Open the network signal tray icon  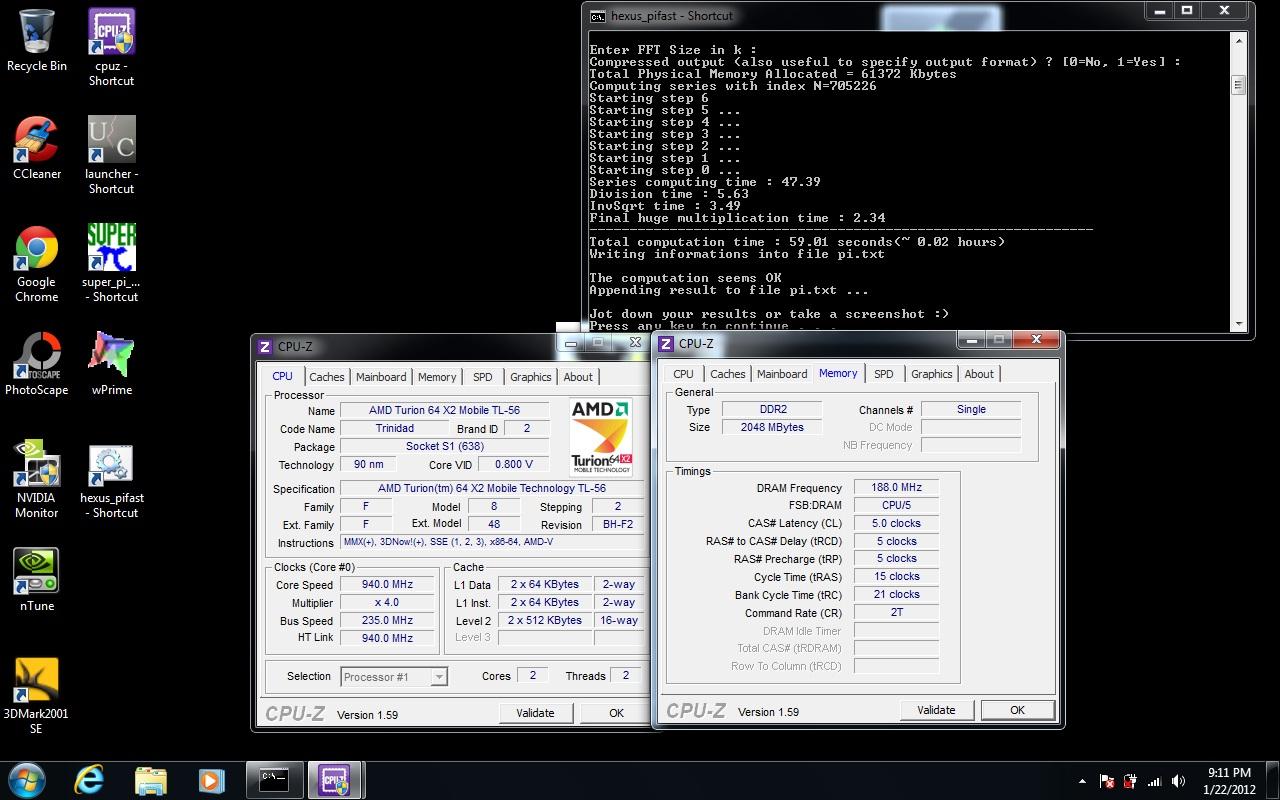tap(1156, 781)
